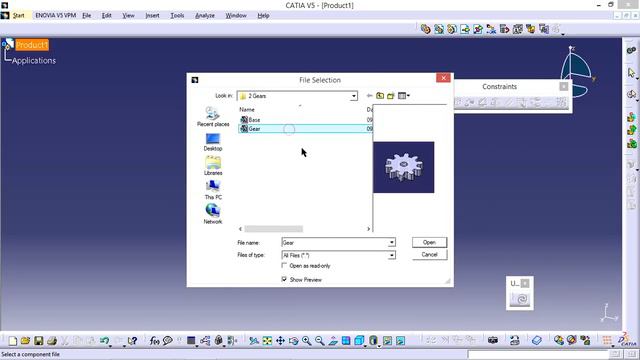
Task: Uncheck the Show Preview checkbox
Action: [284, 279]
